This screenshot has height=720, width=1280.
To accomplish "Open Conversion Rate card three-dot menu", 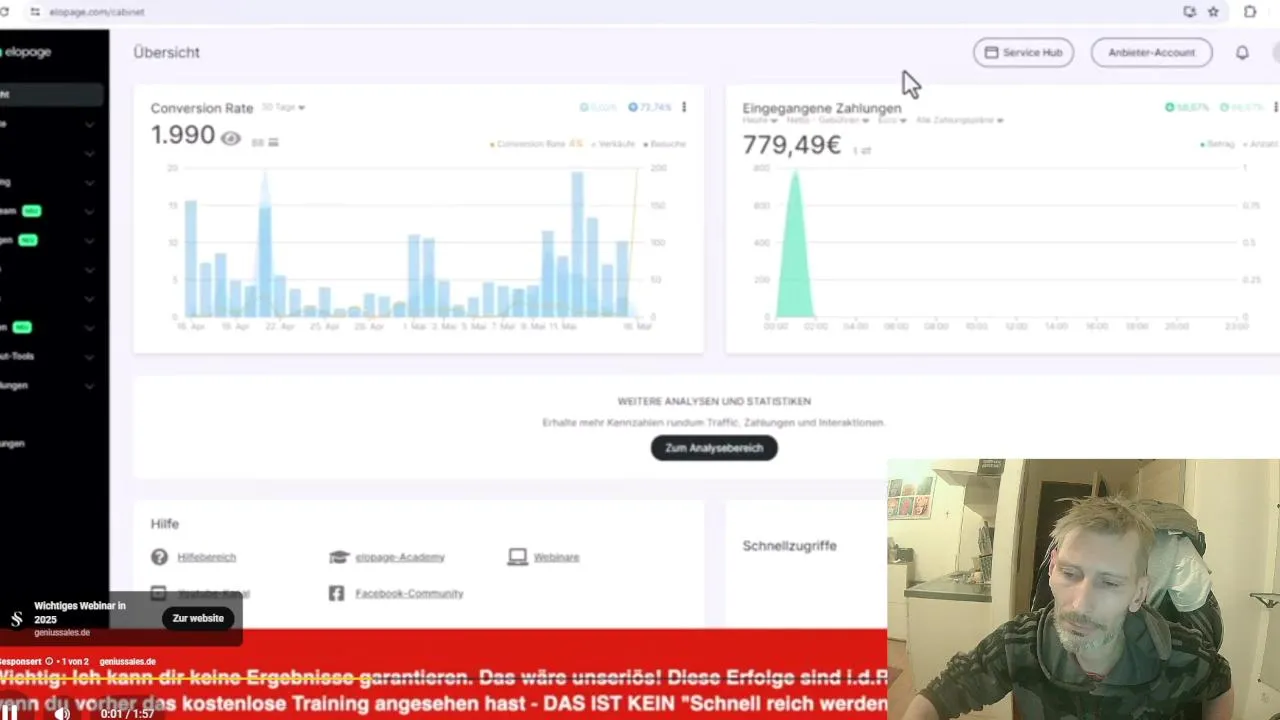I will pos(684,107).
